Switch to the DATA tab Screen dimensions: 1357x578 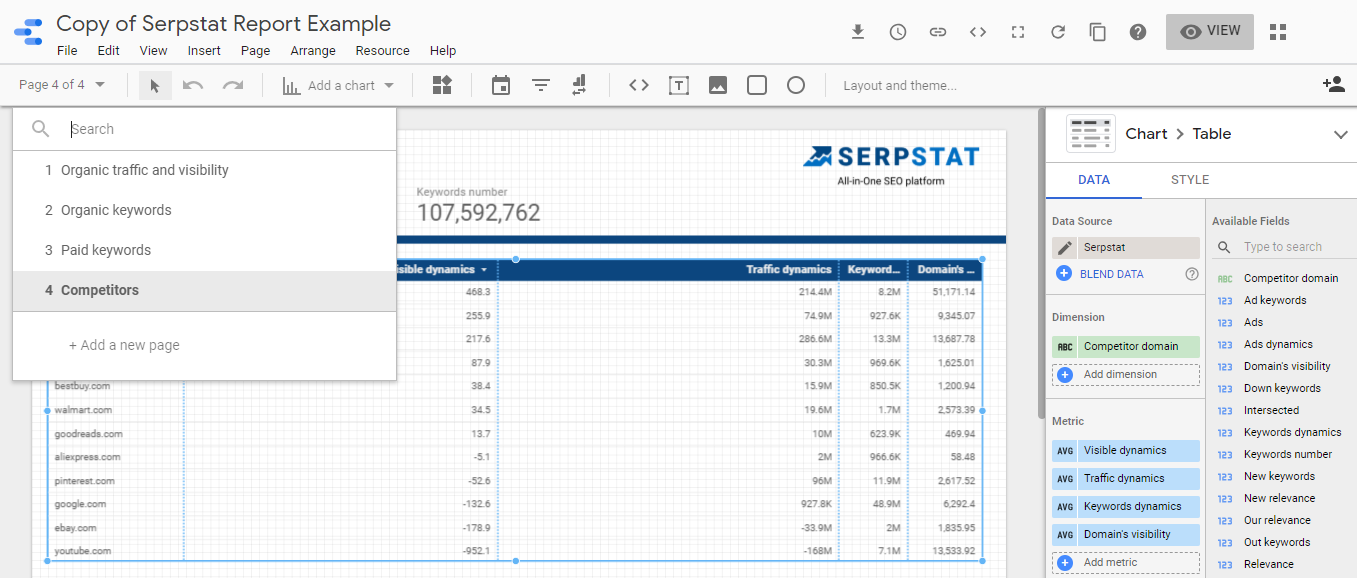pos(1094,180)
